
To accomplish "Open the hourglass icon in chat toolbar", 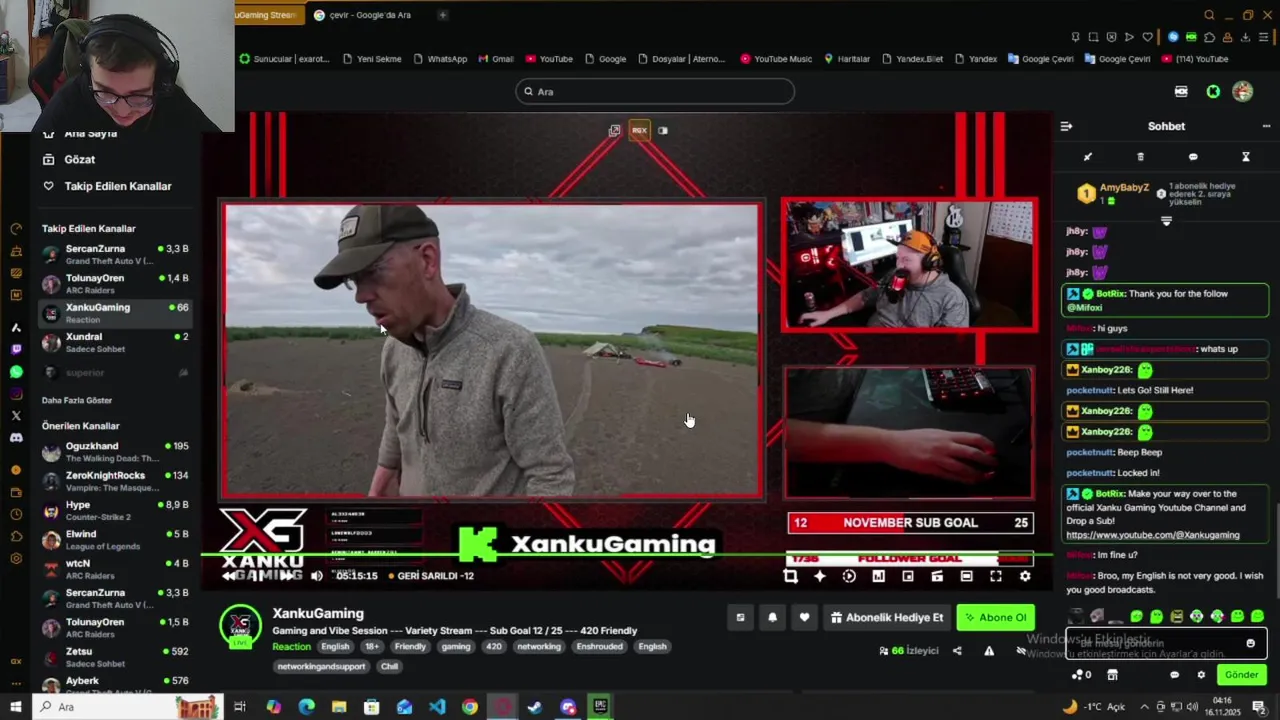I will point(1246,157).
